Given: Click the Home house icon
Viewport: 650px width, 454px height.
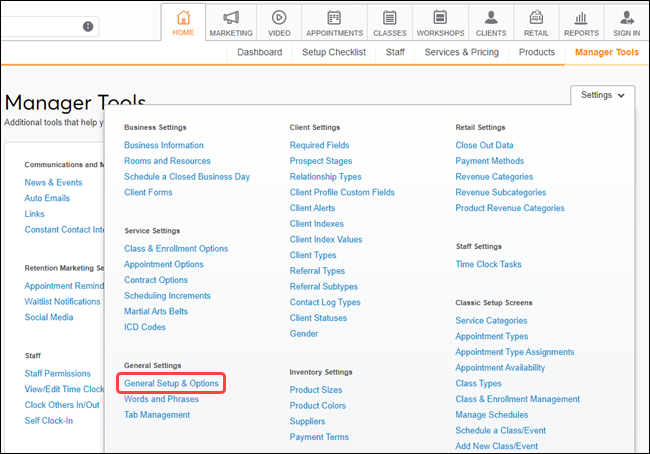Looking at the screenshot, I should click(x=182, y=18).
